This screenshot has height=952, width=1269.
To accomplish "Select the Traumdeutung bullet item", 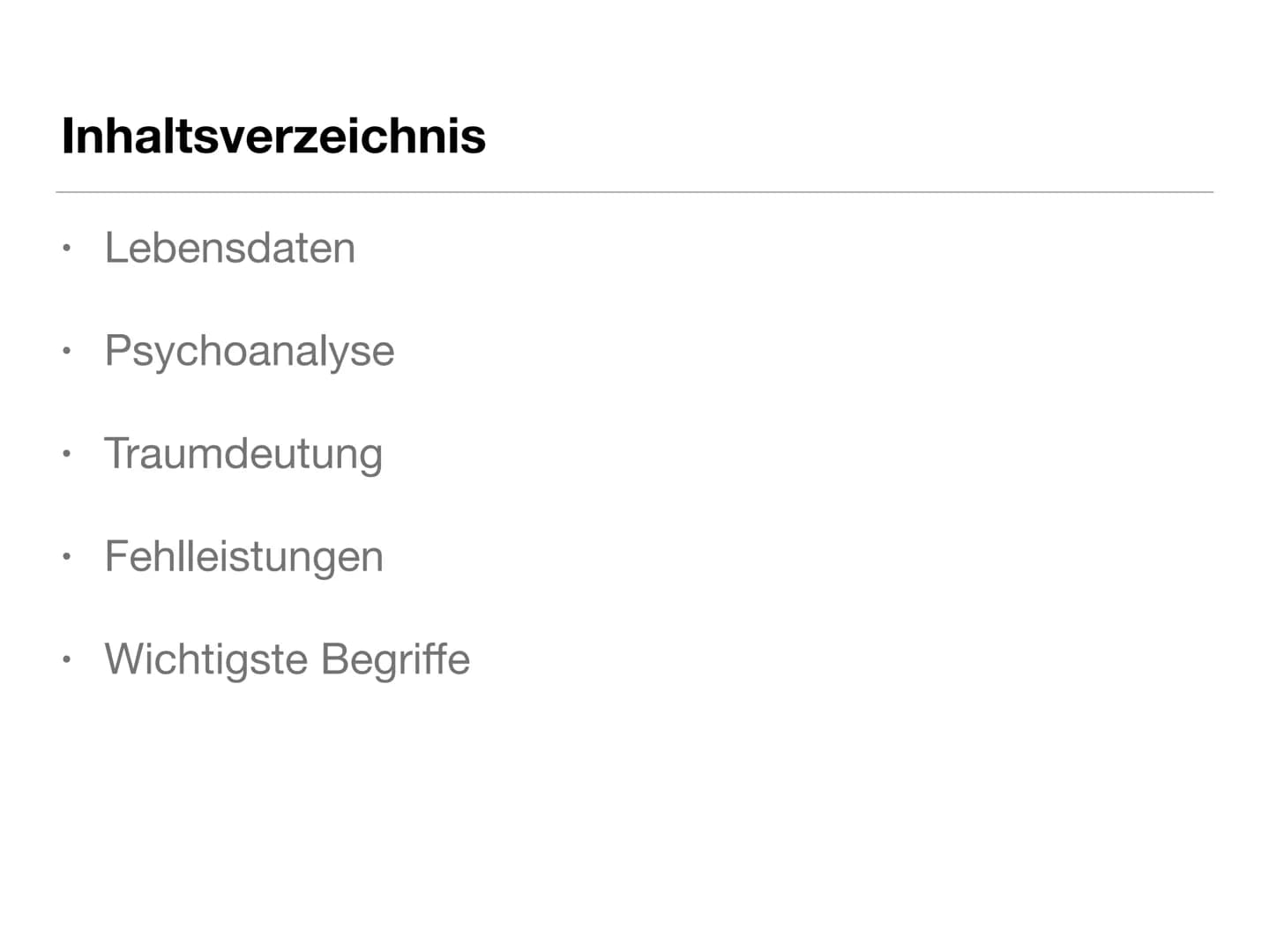I will (x=243, y=454).
